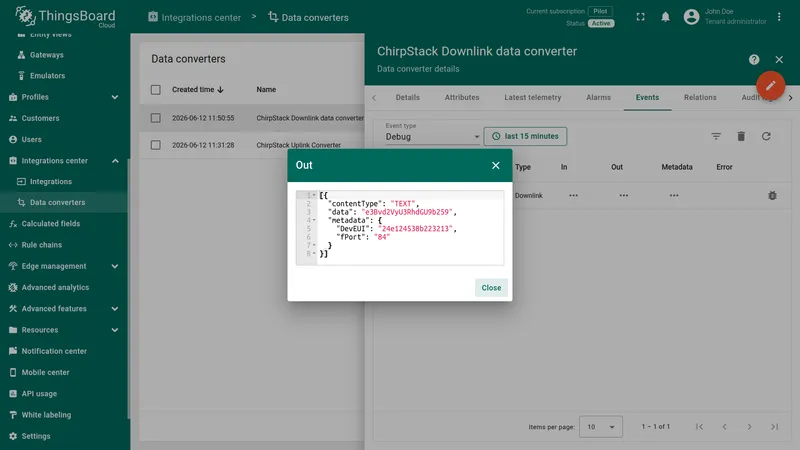Switch to the Details tab
Screen dimensions: 800x450
408,97
